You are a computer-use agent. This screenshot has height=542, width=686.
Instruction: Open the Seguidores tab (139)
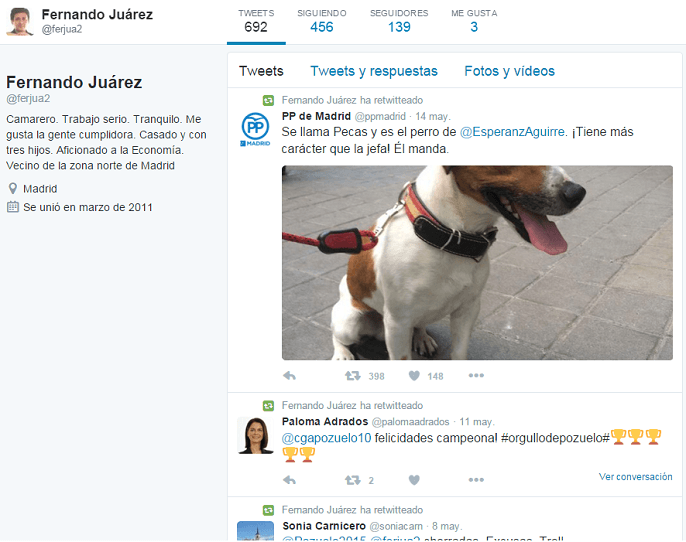click(x=399, y=21)
